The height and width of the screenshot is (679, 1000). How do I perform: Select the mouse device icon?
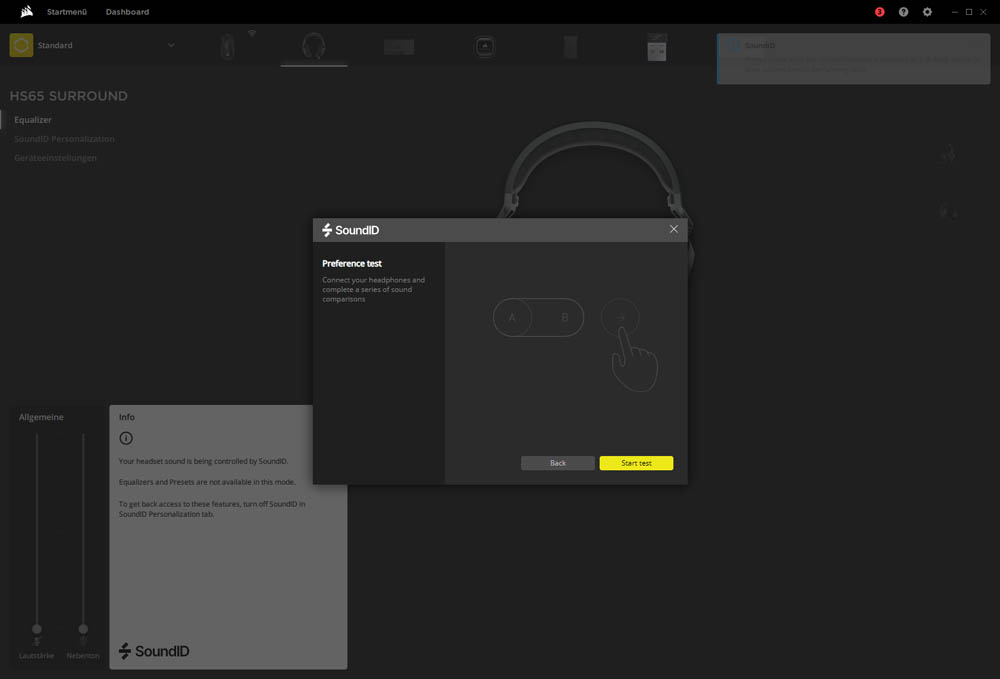[x=228, y=47]
